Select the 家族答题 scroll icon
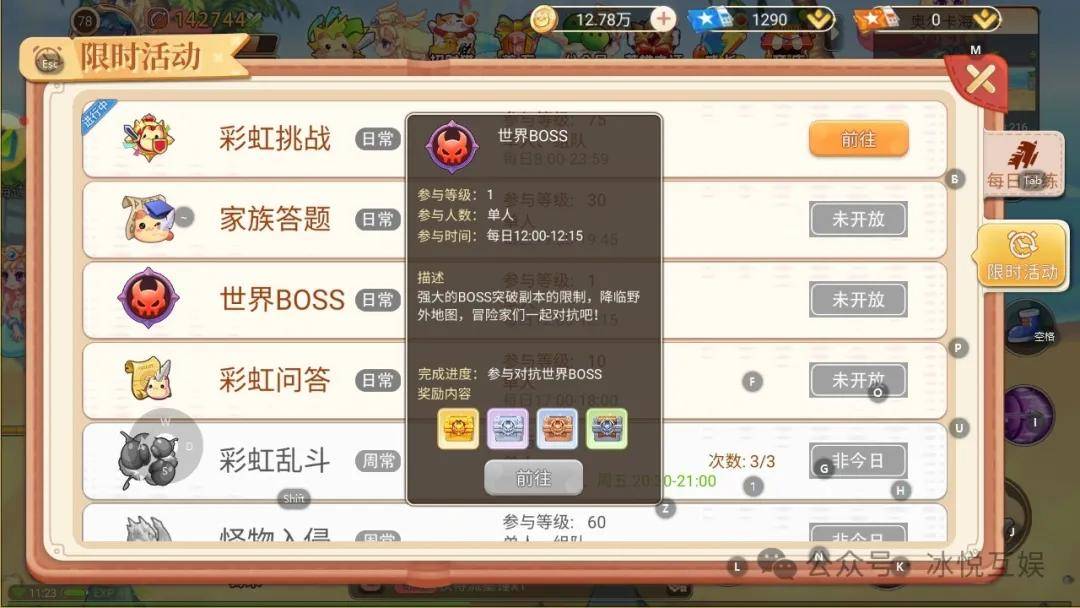The width and height of the screenshot is (1080, 608). pyautogui.click(x=148, y=219)
